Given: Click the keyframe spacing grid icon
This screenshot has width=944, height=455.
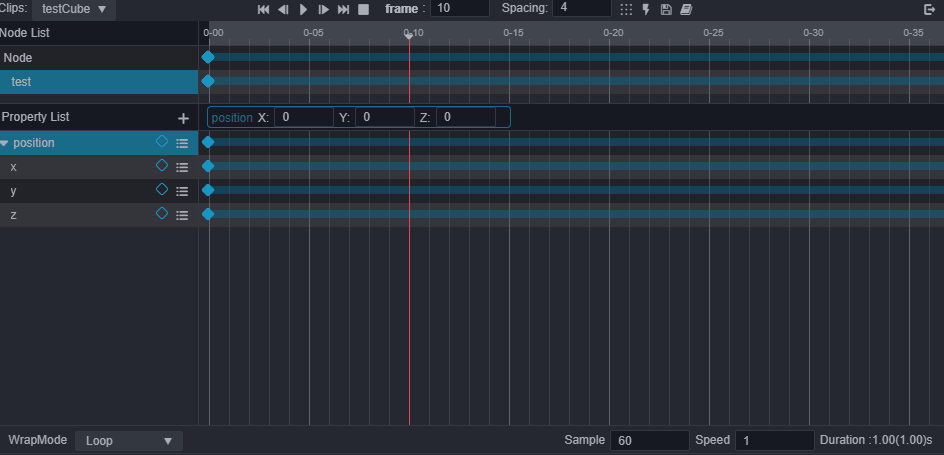Looking at the screenshot, I should pos(626,9).
